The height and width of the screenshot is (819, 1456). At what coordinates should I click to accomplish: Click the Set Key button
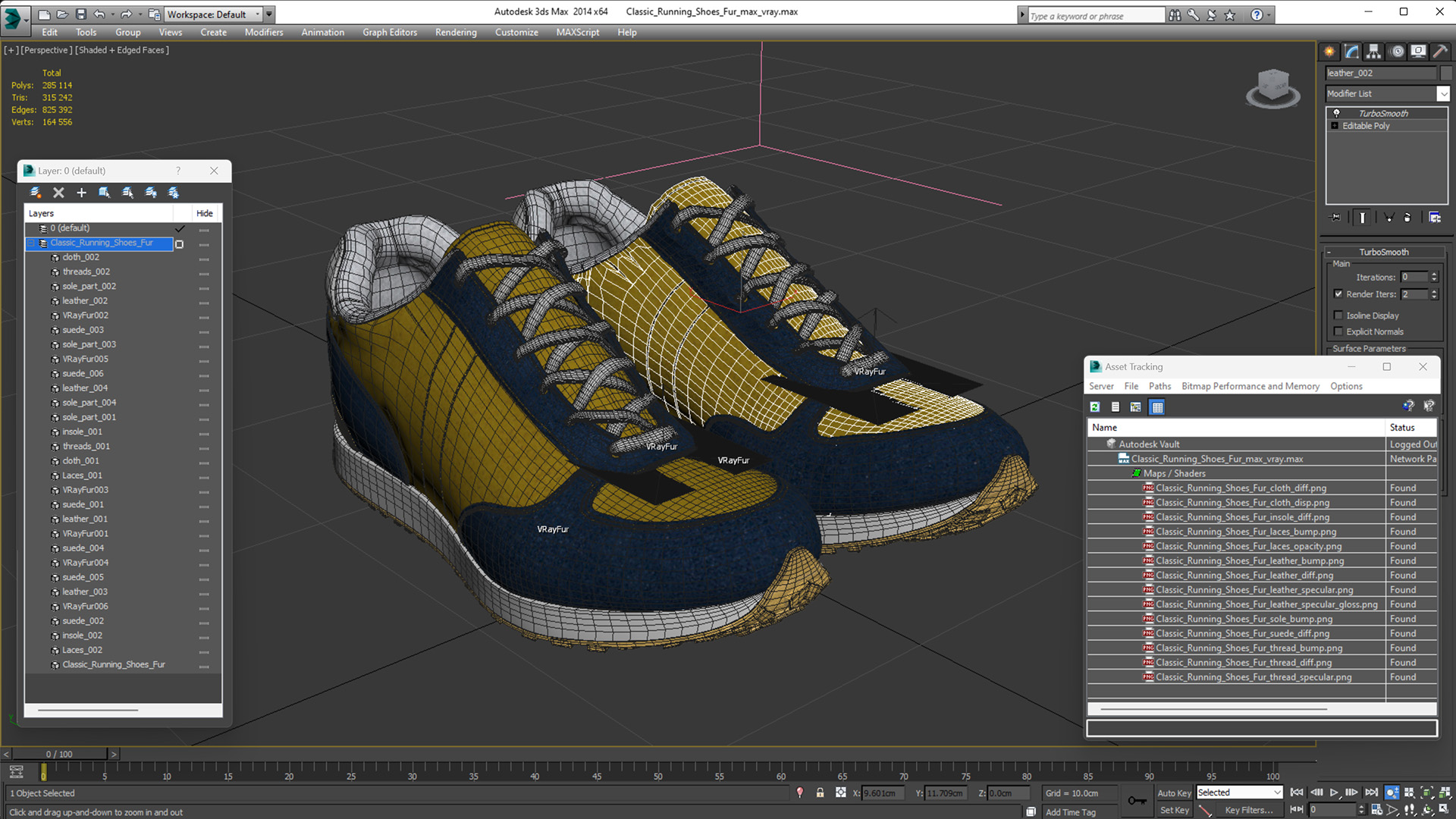[1174, 810]
